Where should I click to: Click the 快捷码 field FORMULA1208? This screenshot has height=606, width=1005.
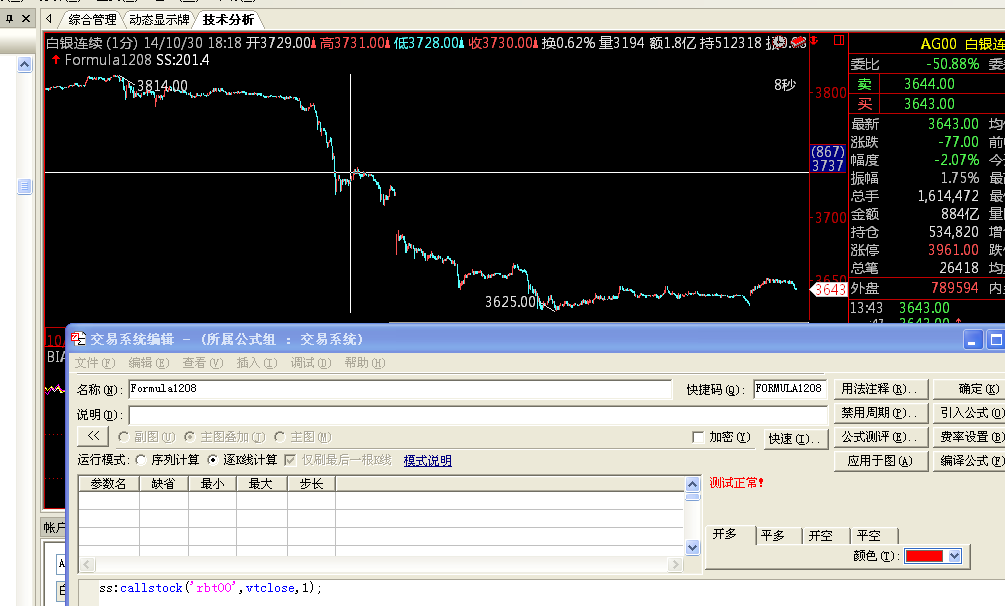(790, 389)
